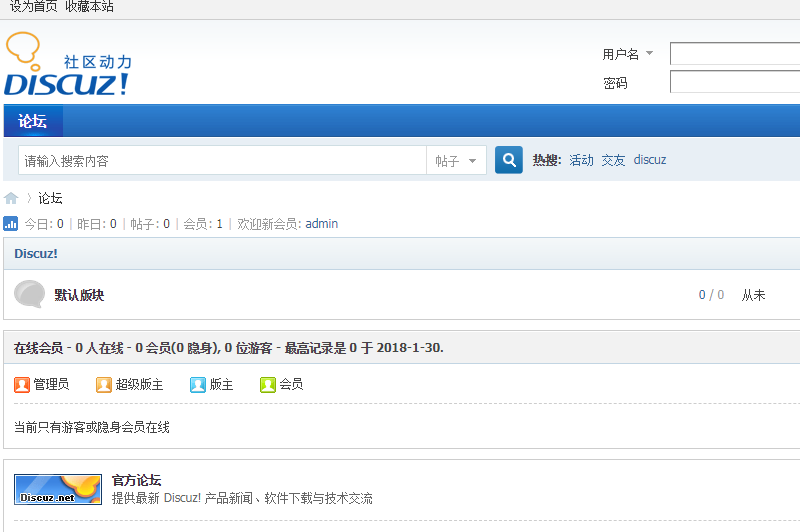Open the 默认版块 forum link
800x532 pixels.
click(x=79, y=295)
